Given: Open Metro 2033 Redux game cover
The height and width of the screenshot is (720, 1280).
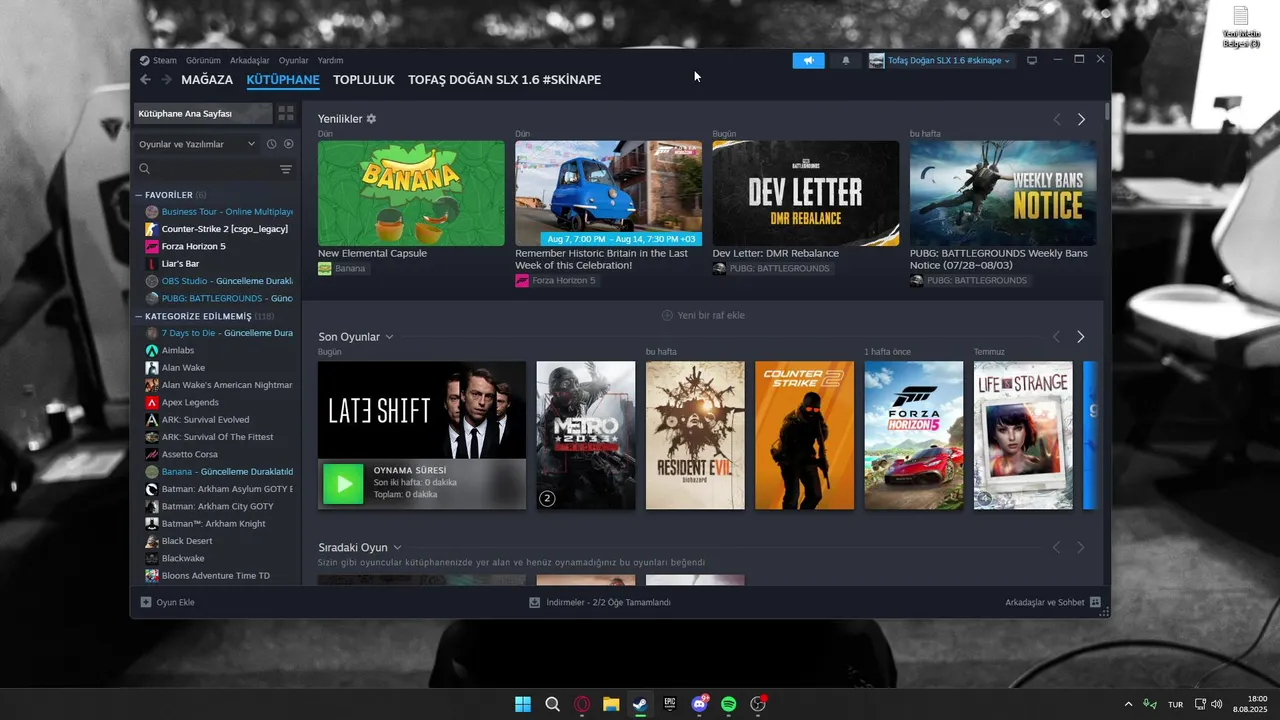Looking at the screenshot, I should (x=586, y=435).
